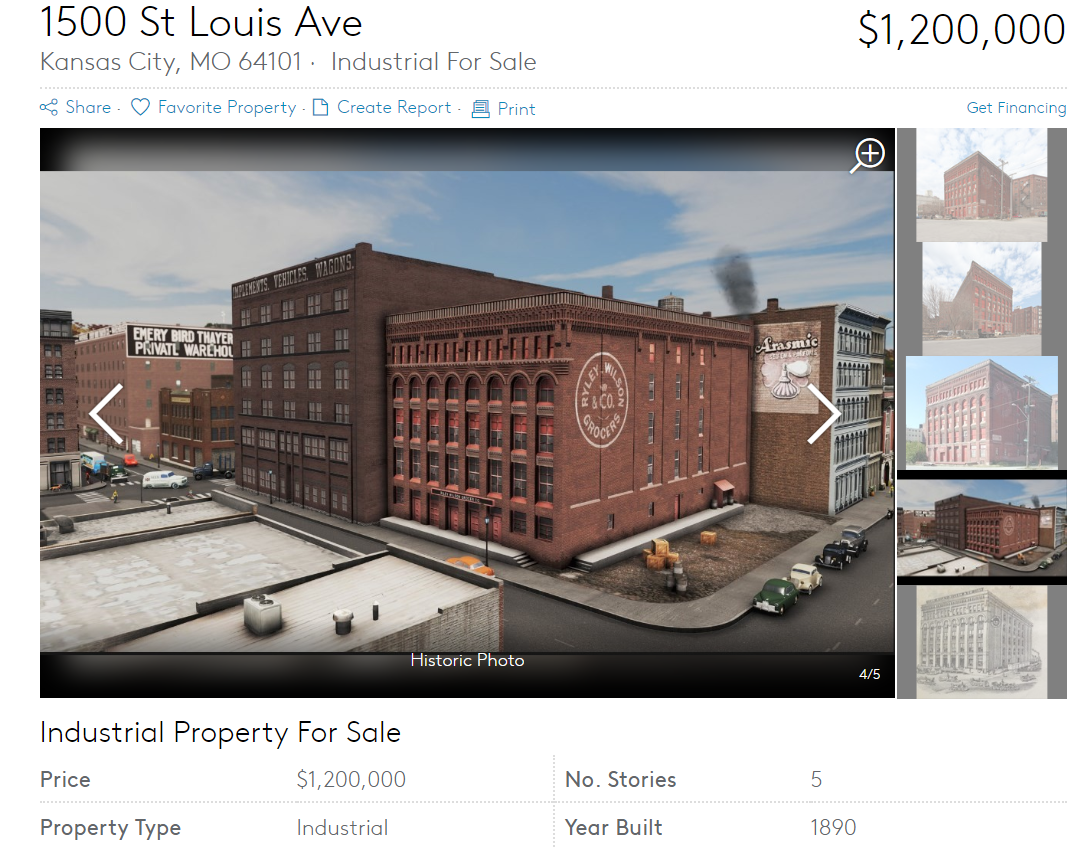1085x849 pixels.
Task: Select the second angled building thumbnail
Action: coord(981,298)
